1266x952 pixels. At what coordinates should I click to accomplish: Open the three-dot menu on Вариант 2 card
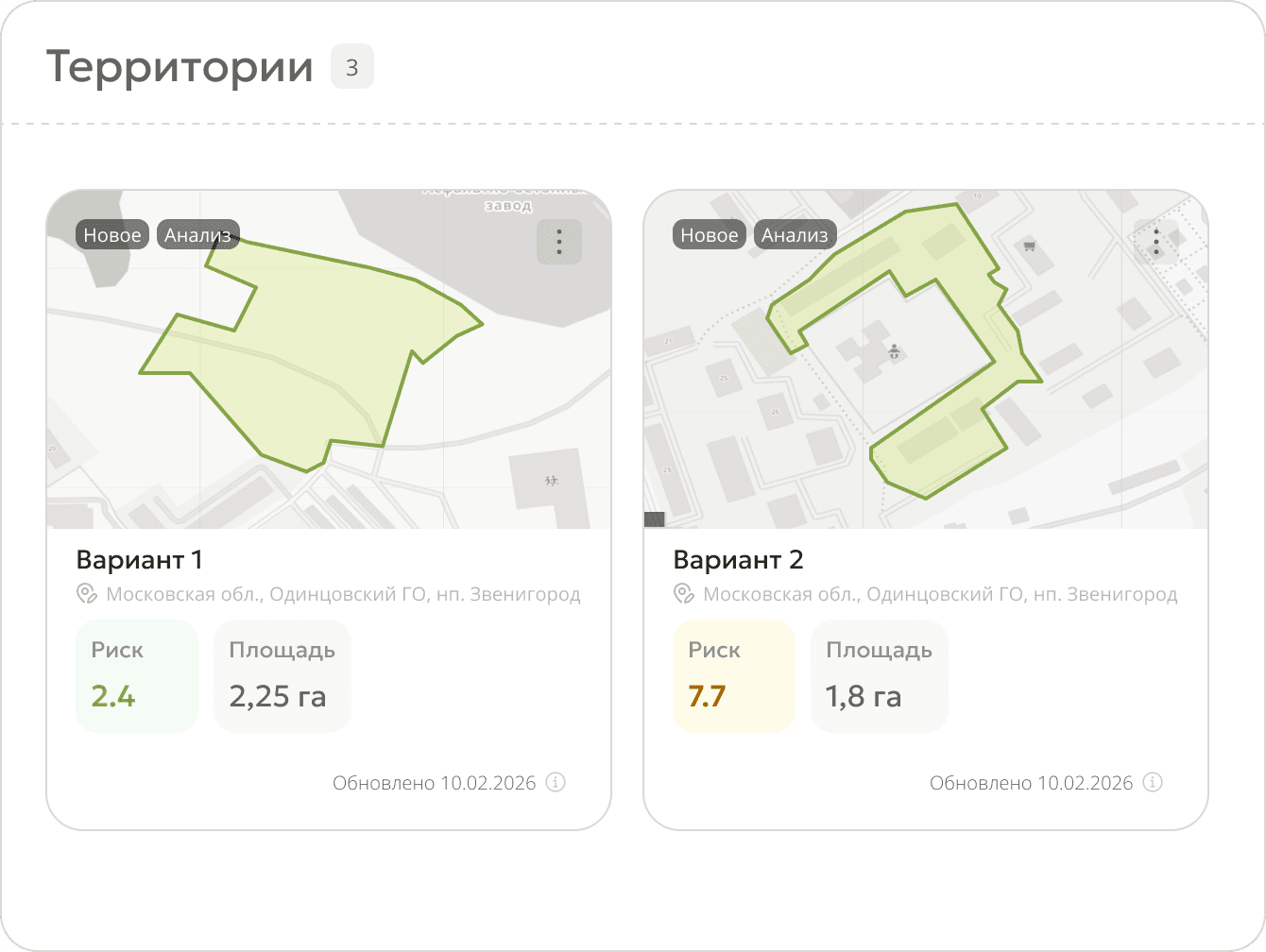pyautogui.click(x=1156, y=242)
